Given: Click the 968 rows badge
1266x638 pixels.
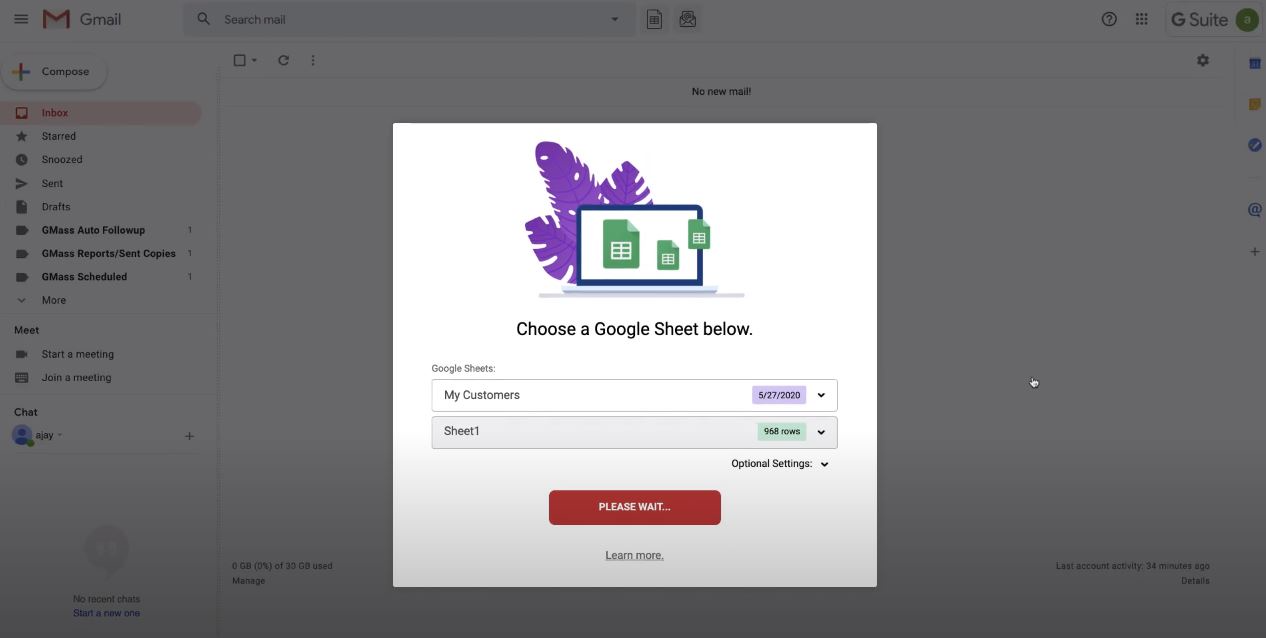Looking at the screenshot, I should (781, 431).
